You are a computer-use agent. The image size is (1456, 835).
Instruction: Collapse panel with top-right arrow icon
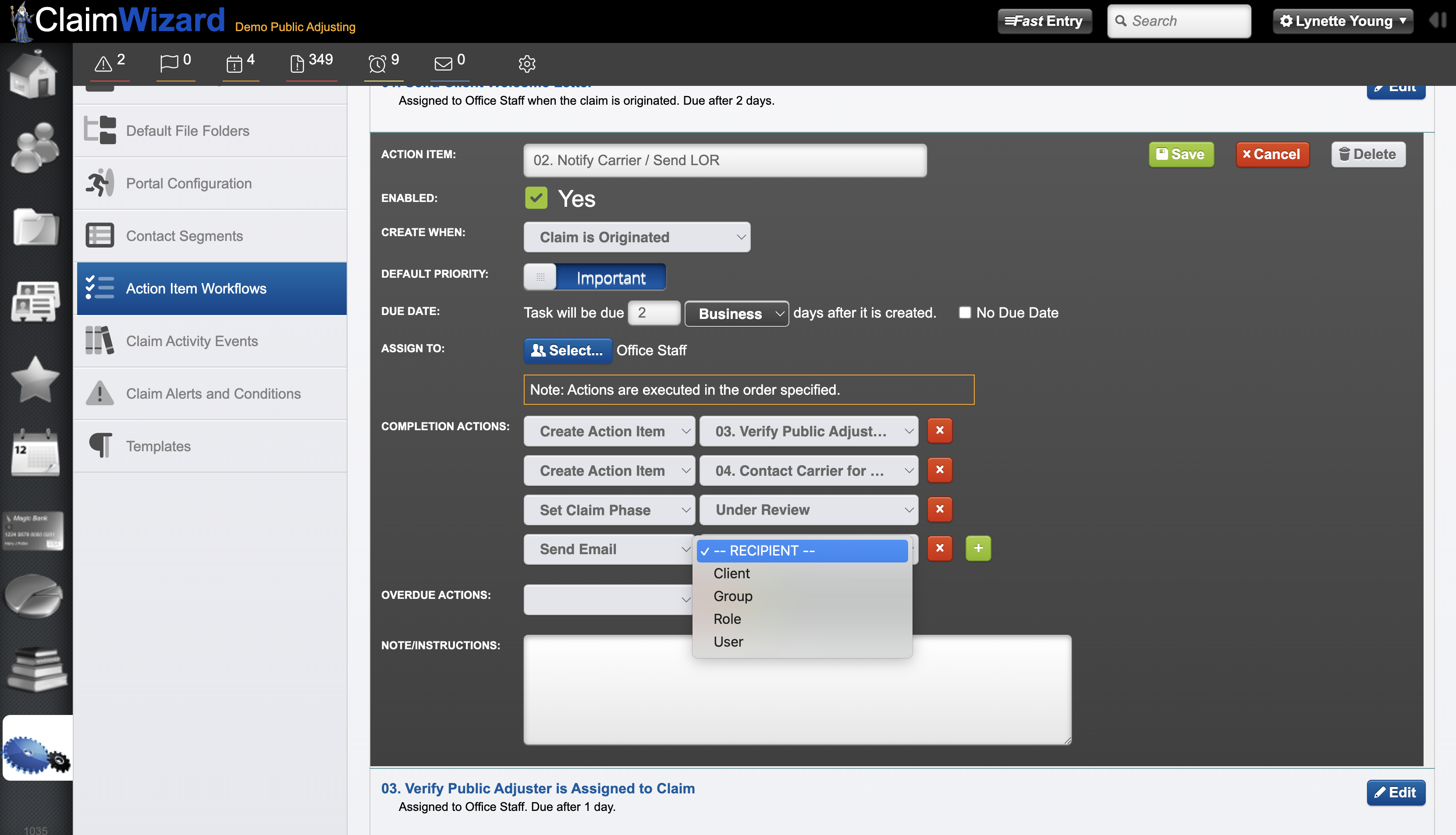[1438, 20]
